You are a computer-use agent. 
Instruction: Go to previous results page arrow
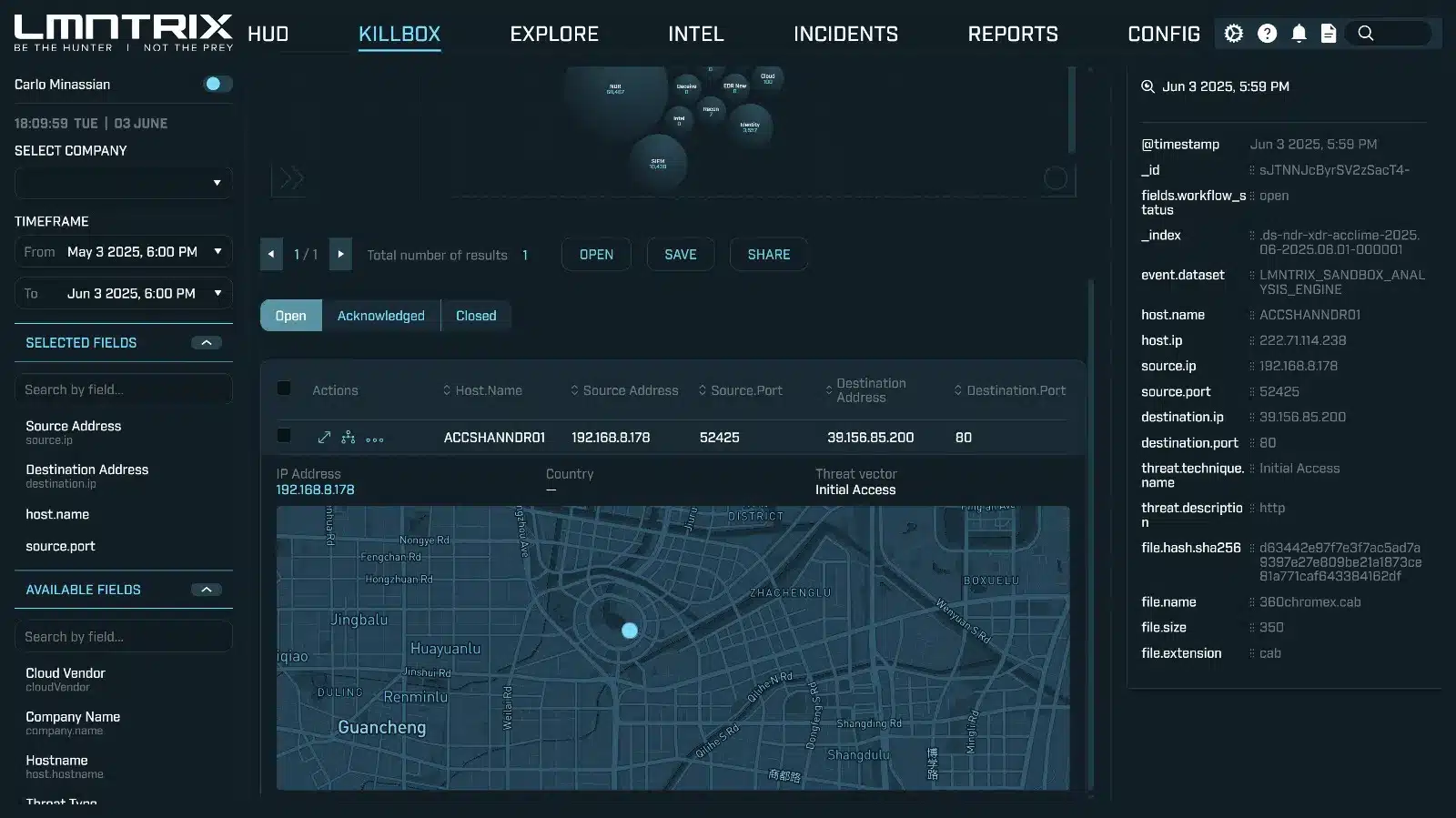271,255
